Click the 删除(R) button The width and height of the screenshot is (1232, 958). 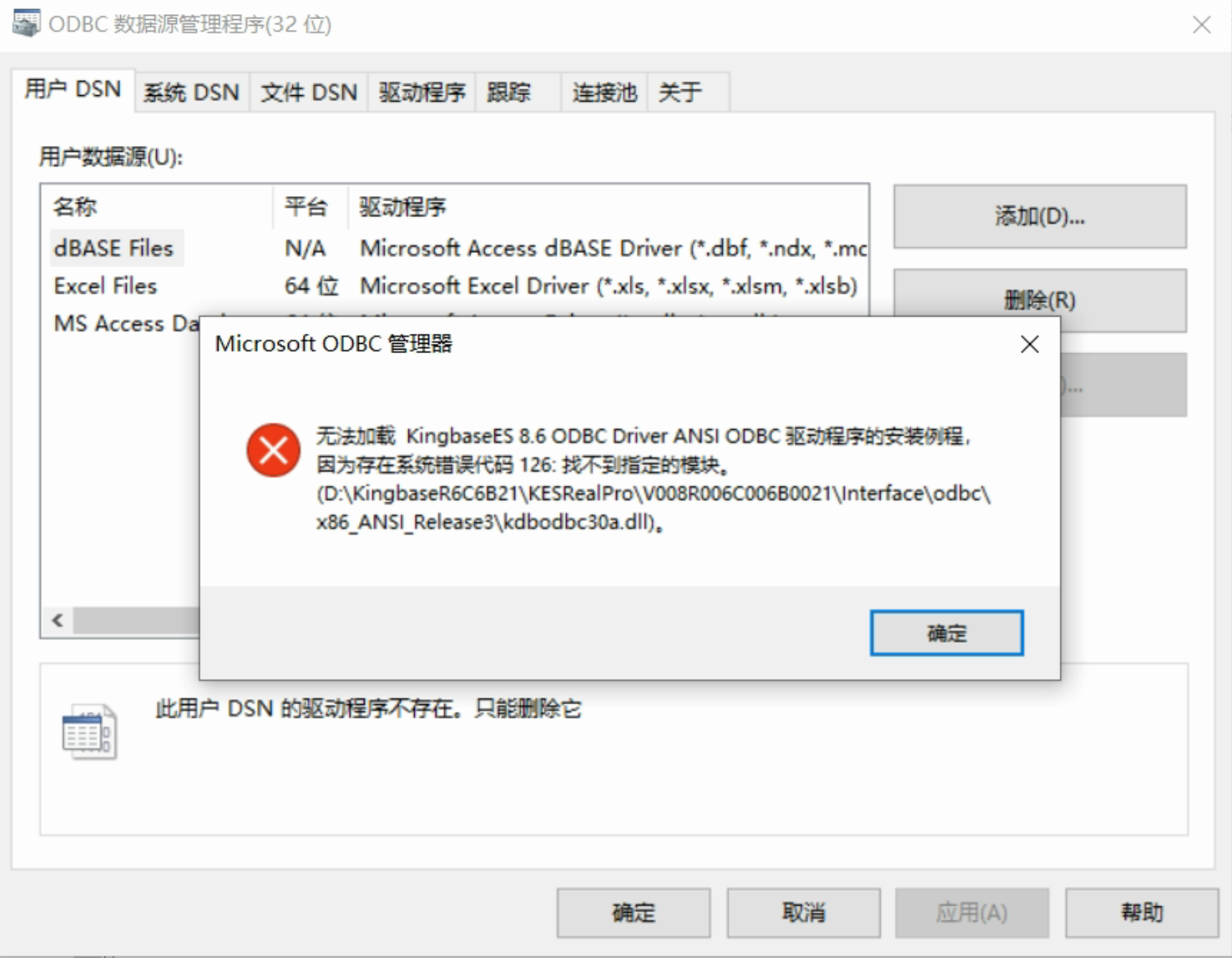(1040, 300)
